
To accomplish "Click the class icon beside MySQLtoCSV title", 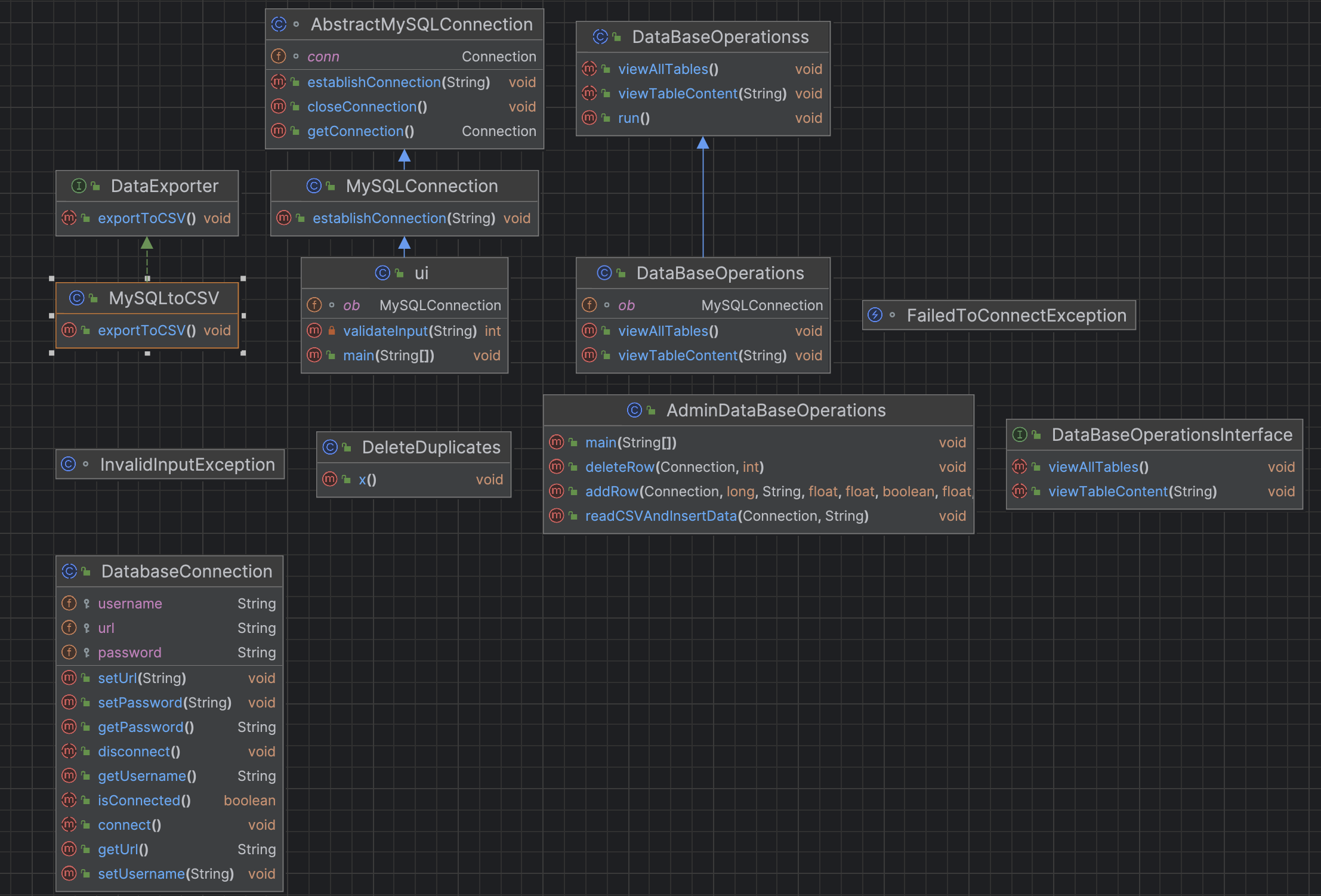I will [x=76, y=298].
